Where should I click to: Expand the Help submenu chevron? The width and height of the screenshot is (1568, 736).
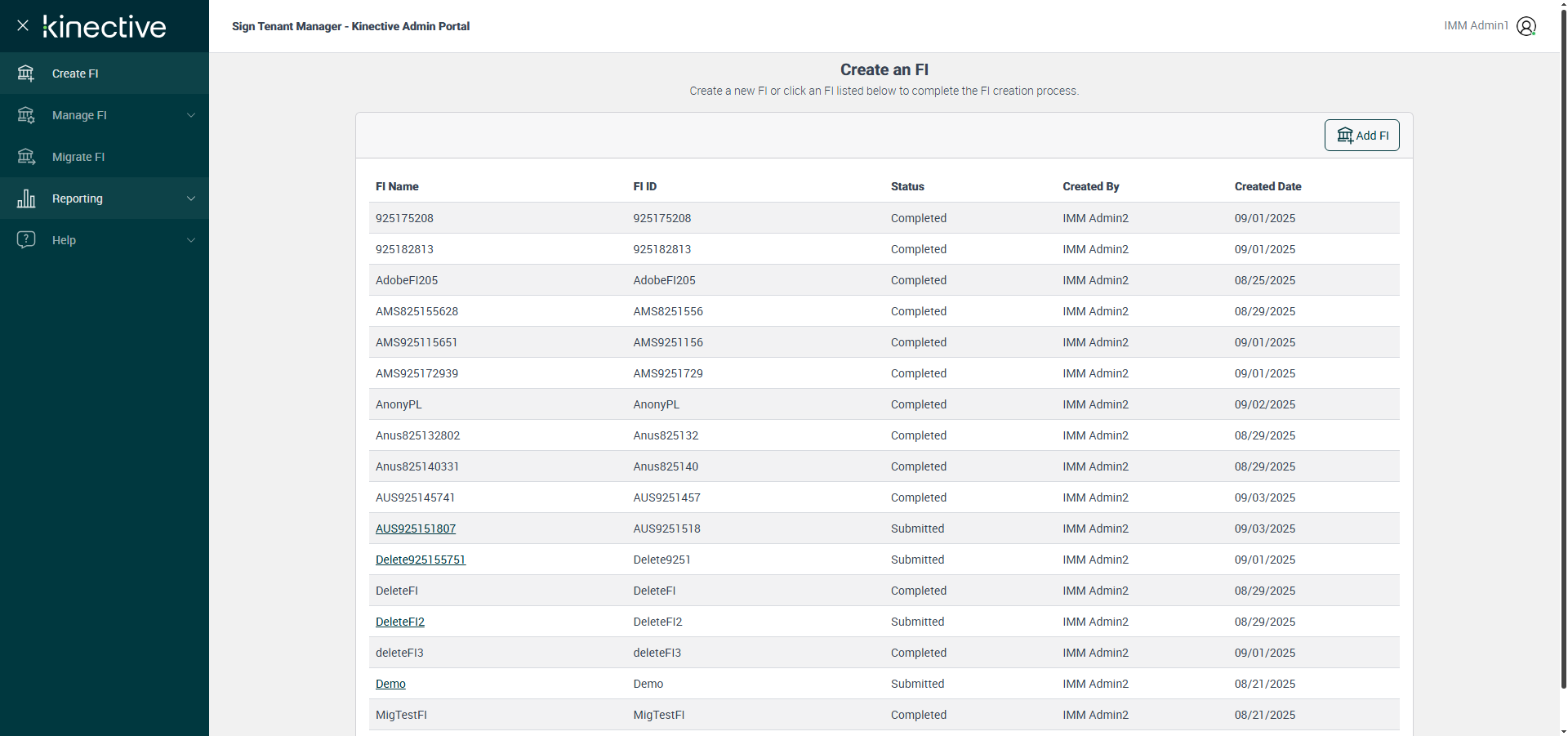click(191, 240)
